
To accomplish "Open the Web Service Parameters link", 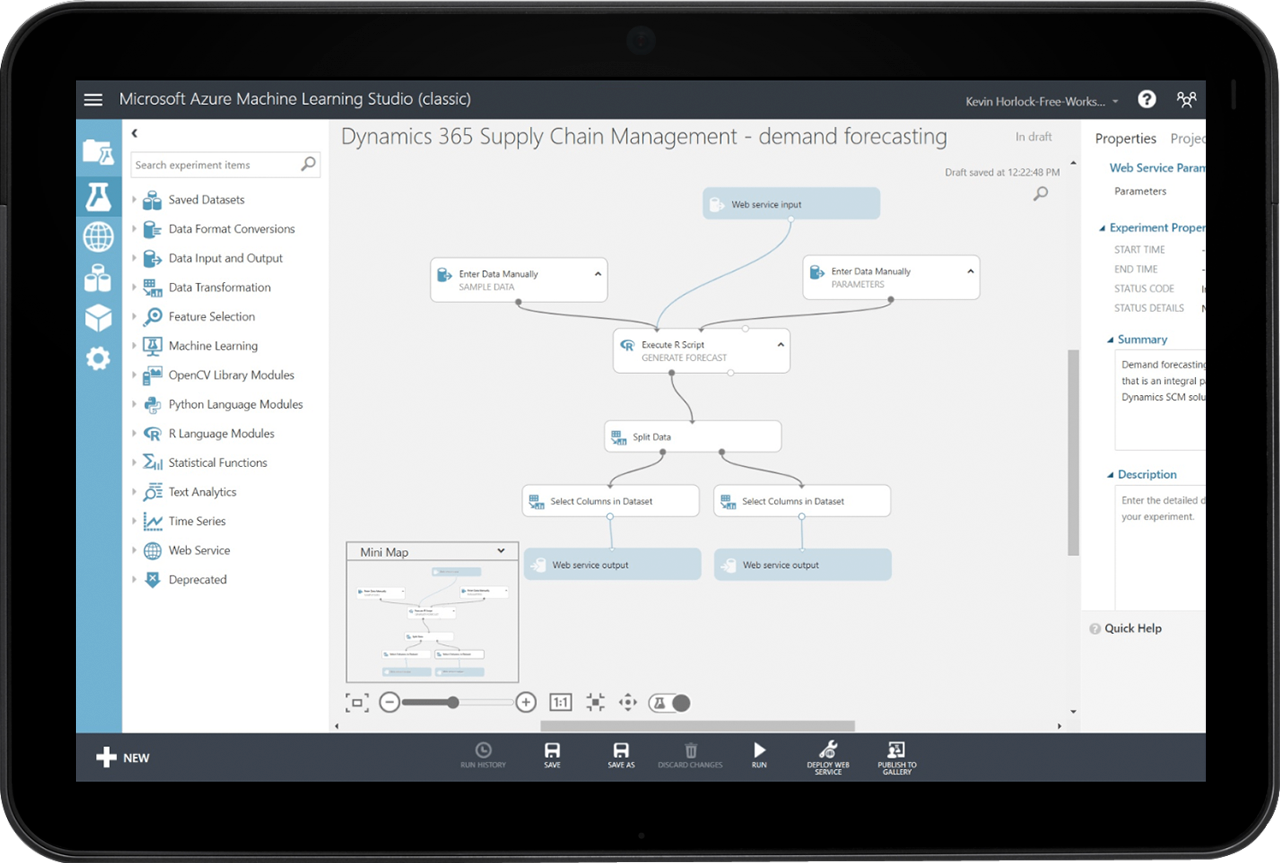I will 1157,168.
